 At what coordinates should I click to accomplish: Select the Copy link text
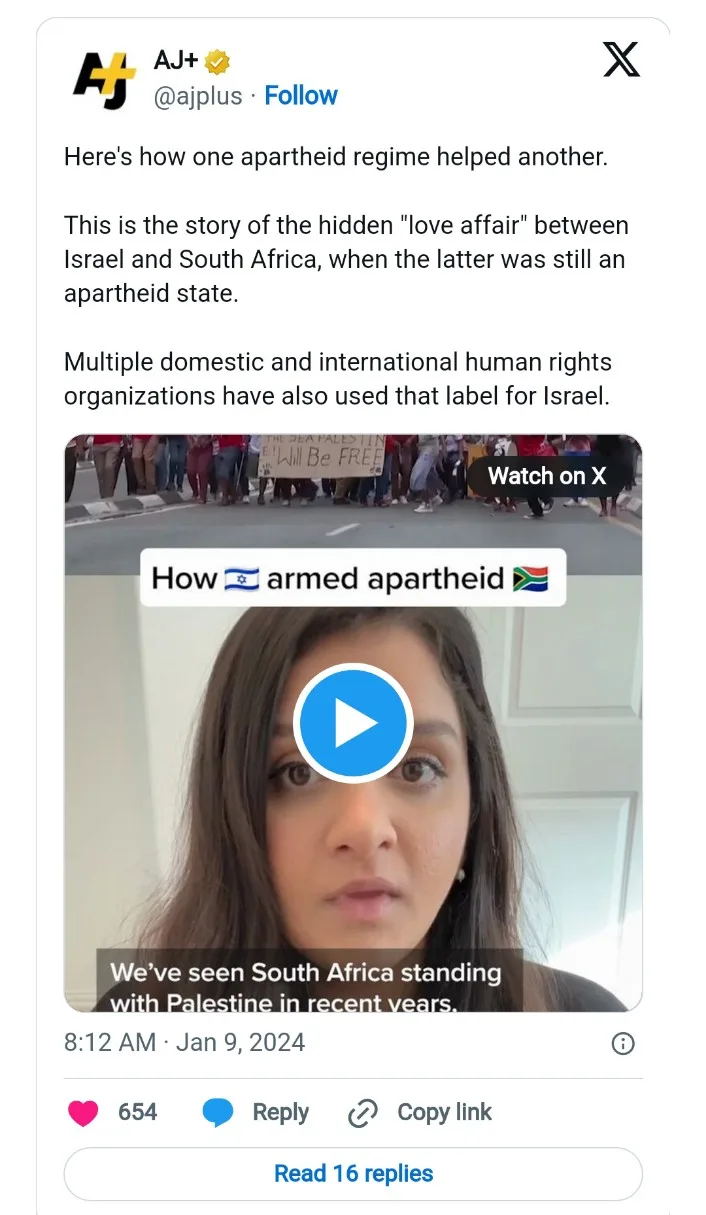tap(444, 1112)
